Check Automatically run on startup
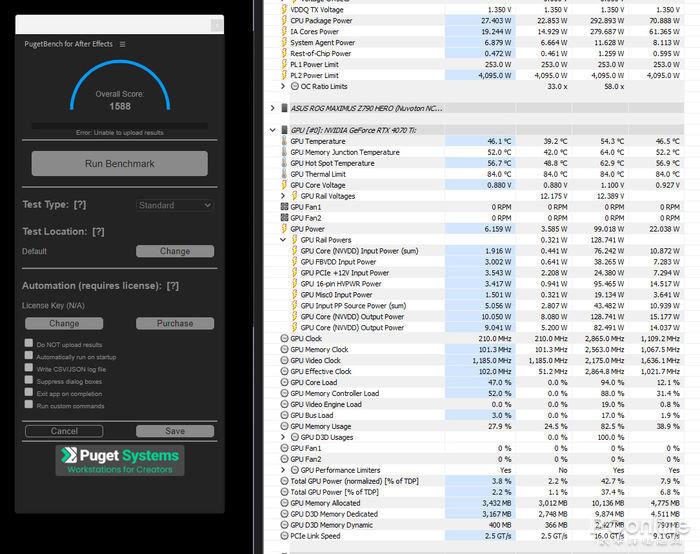Viewport: 700px width, 554px height. click(x=29, y=356)
